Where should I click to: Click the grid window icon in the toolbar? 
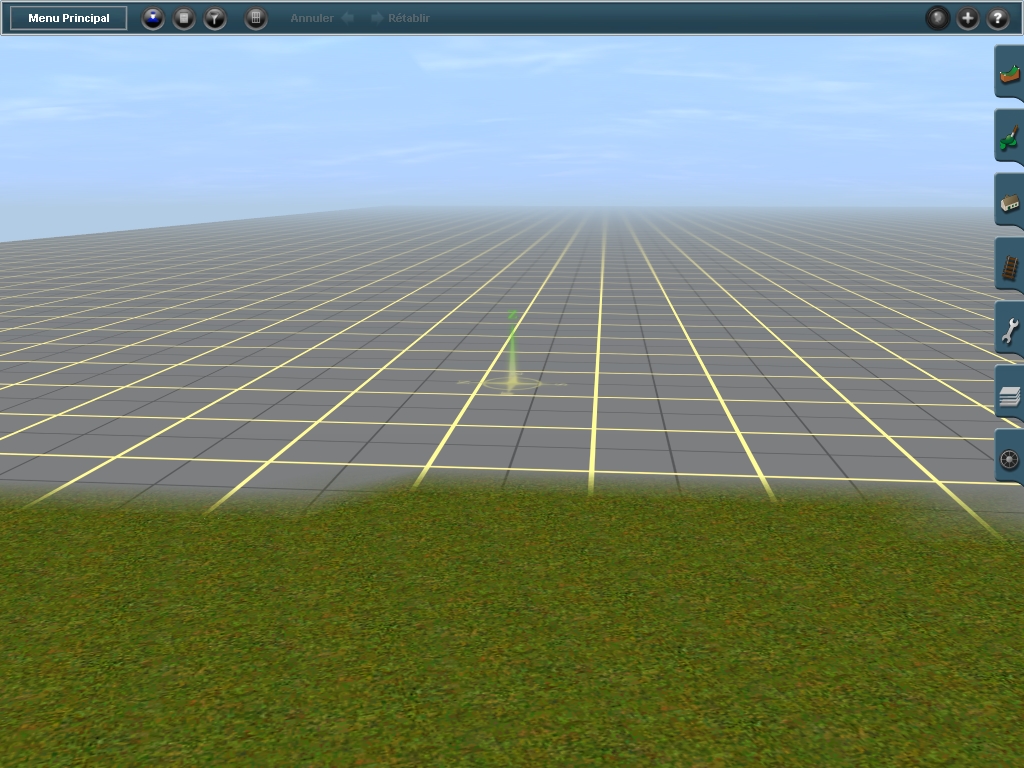(x=256, y=18)
